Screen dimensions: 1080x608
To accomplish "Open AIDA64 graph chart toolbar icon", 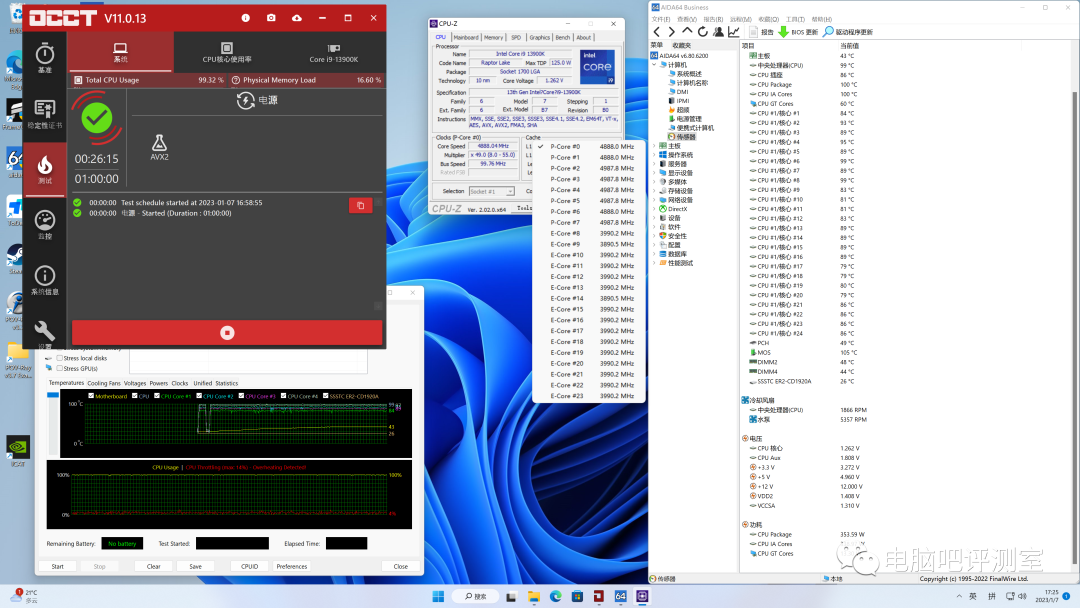I will (x=734, y=32).
